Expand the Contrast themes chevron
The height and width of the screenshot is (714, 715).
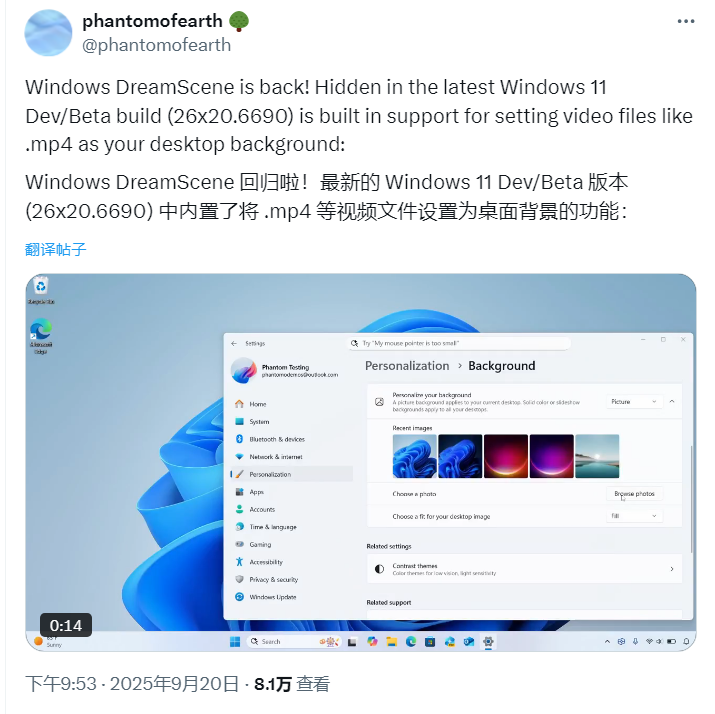[672, 569]
